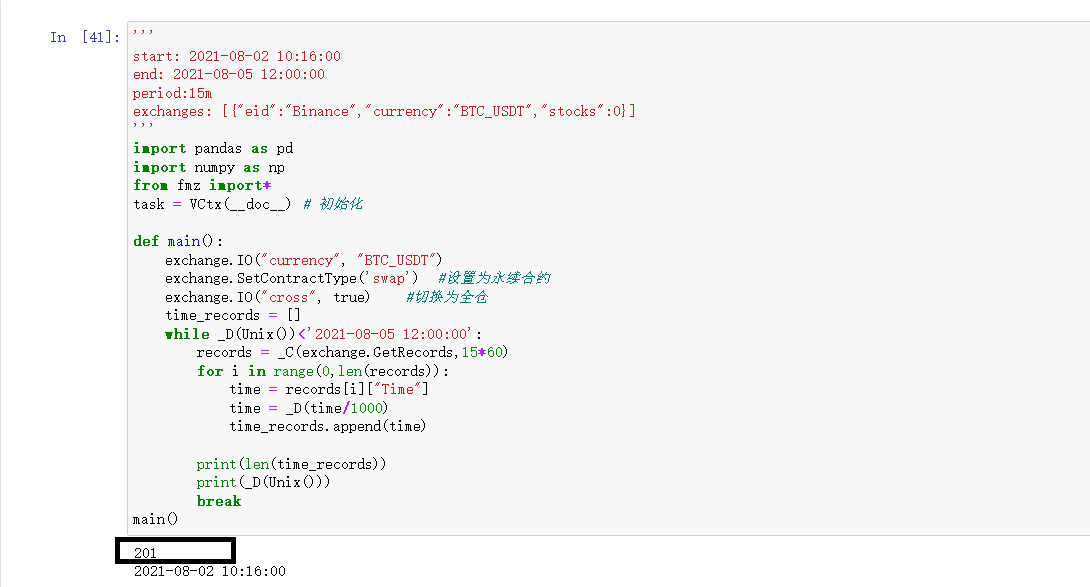Click the break statement
1090x587 pixels.
point(219,501)
